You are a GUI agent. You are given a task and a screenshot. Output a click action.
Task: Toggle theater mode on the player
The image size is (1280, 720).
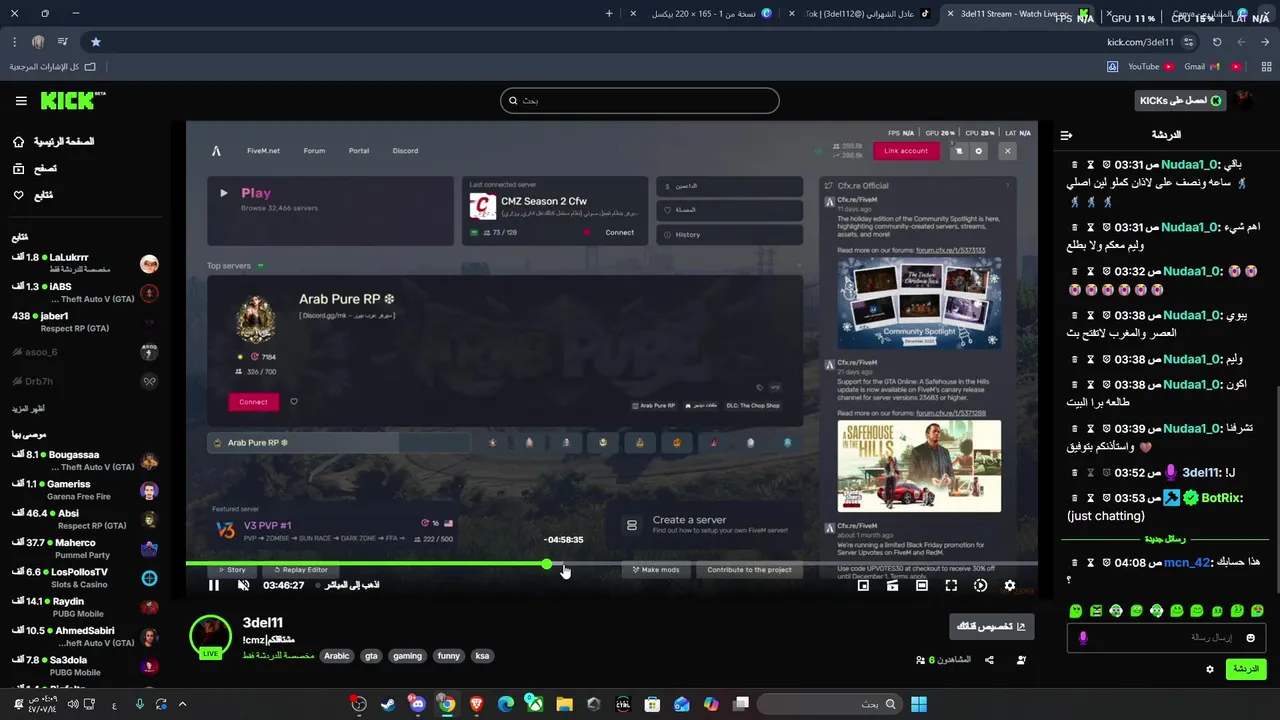tap(922, 586)
